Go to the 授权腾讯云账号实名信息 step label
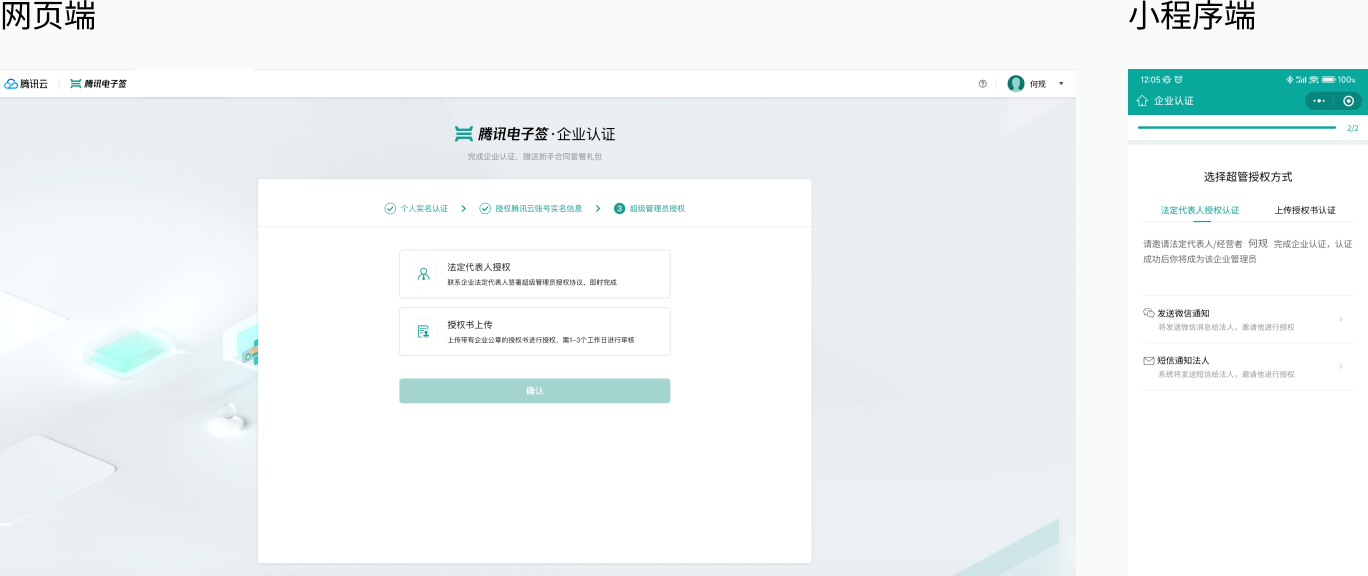This screenshot has width=1368, height=576. (538, 208)
